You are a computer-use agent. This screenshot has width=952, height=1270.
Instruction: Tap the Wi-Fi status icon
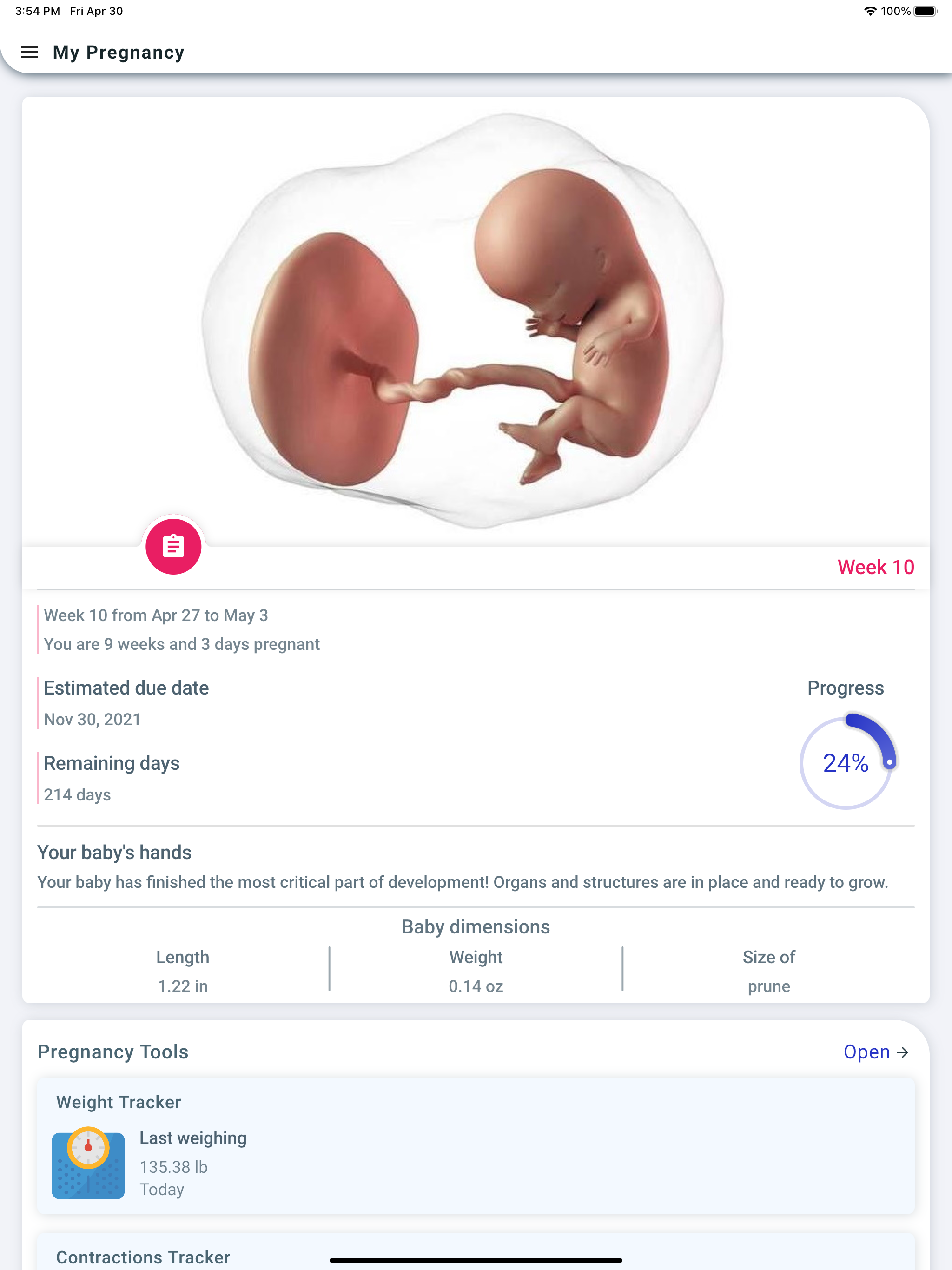point(871,11)
